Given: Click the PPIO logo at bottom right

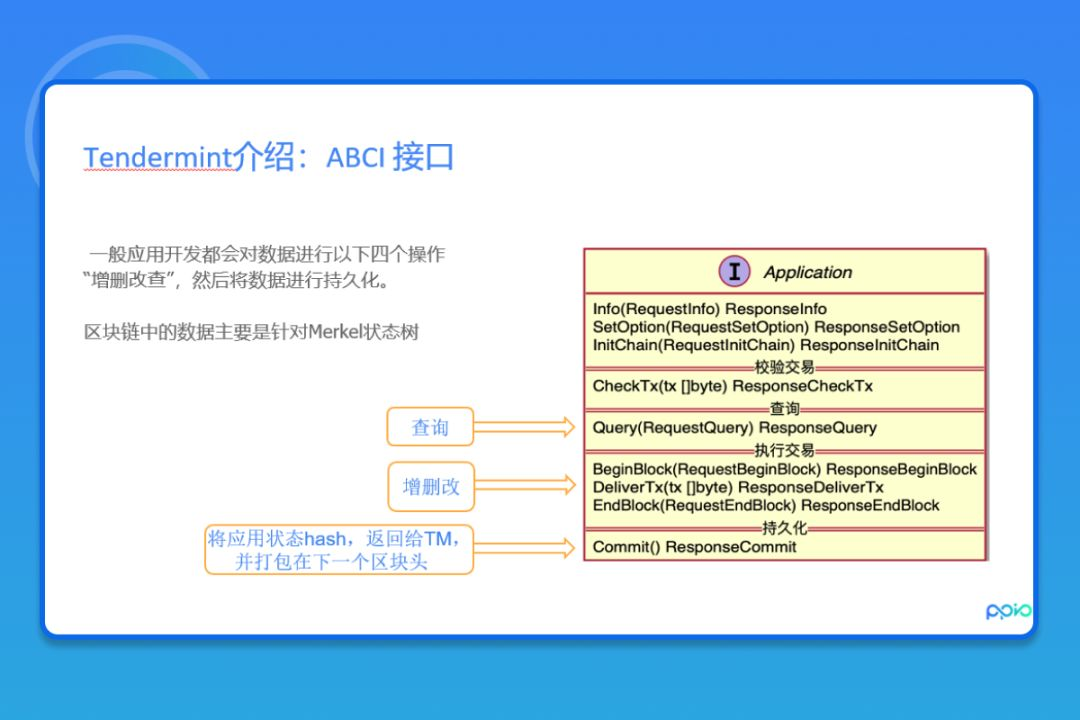Looking at the screenshot, I should (x=1007, y=613).
